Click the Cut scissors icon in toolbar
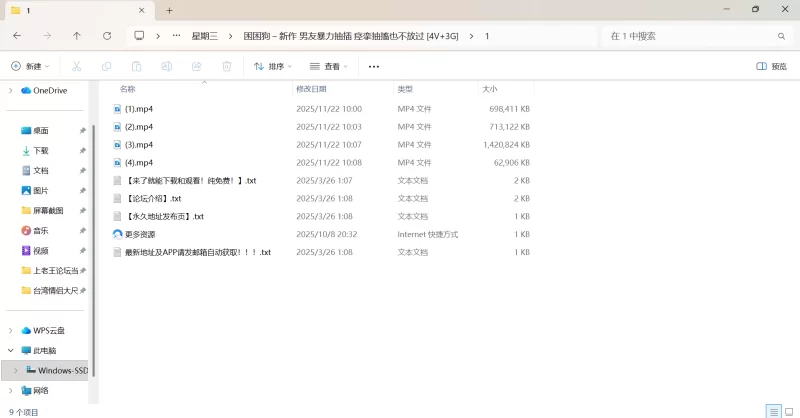This screenshot has width=800, height=418. (x=76, y=66)
